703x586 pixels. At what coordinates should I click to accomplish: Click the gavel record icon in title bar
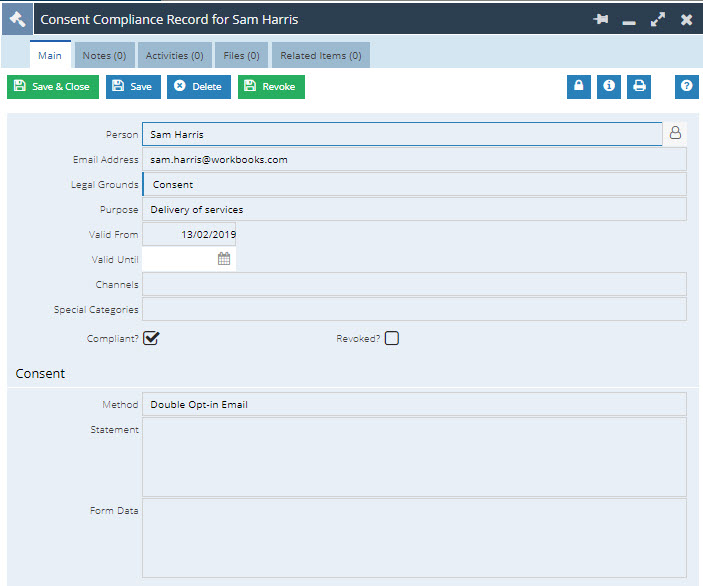coord(17,19)
